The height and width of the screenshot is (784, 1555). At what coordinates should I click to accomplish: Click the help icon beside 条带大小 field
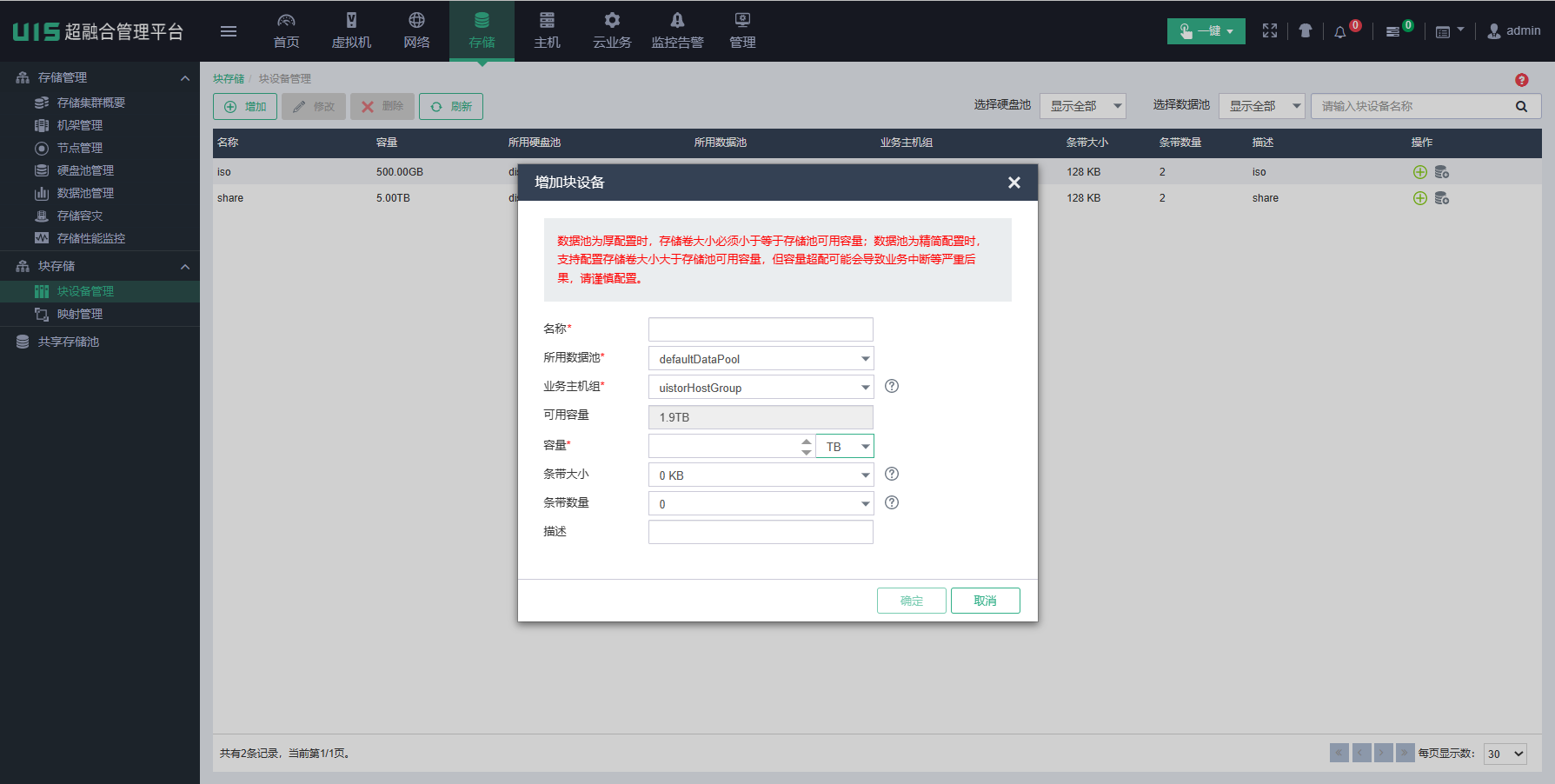[x=892, y=475]
